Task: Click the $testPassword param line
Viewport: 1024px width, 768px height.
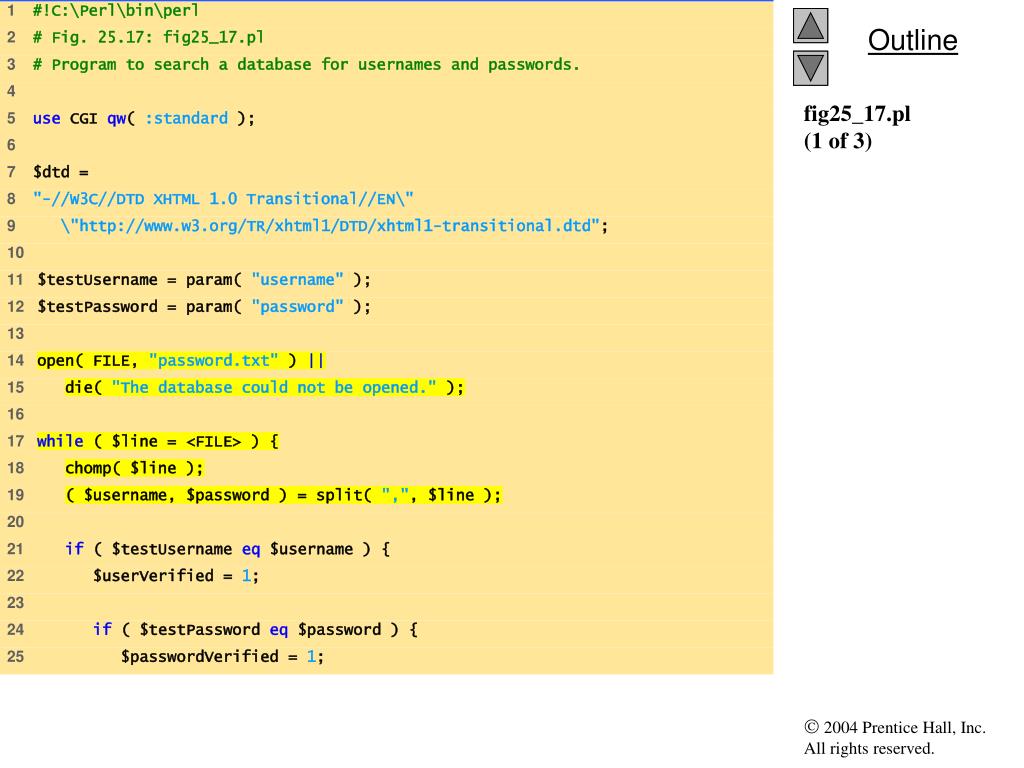Action: (x=204, y=307)
